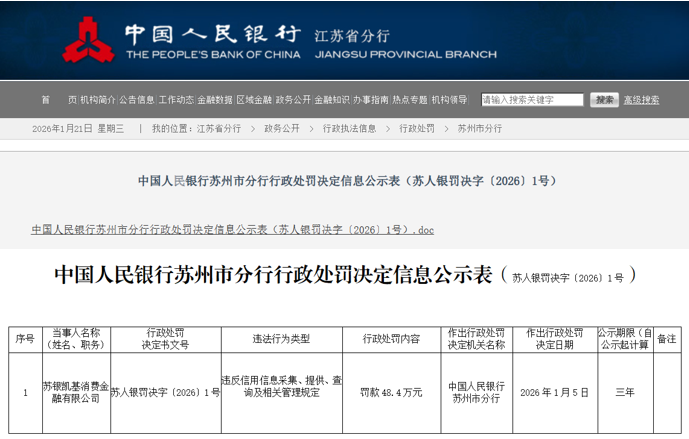Screen dimensions: 689x439
Task: Click the 行政处罚内容 column header
Action: click(x=392, y=339)
